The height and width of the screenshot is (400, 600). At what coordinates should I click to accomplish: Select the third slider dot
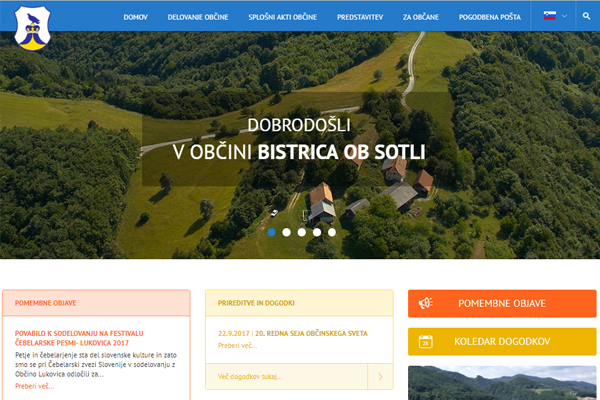click(x=302, y=231)
